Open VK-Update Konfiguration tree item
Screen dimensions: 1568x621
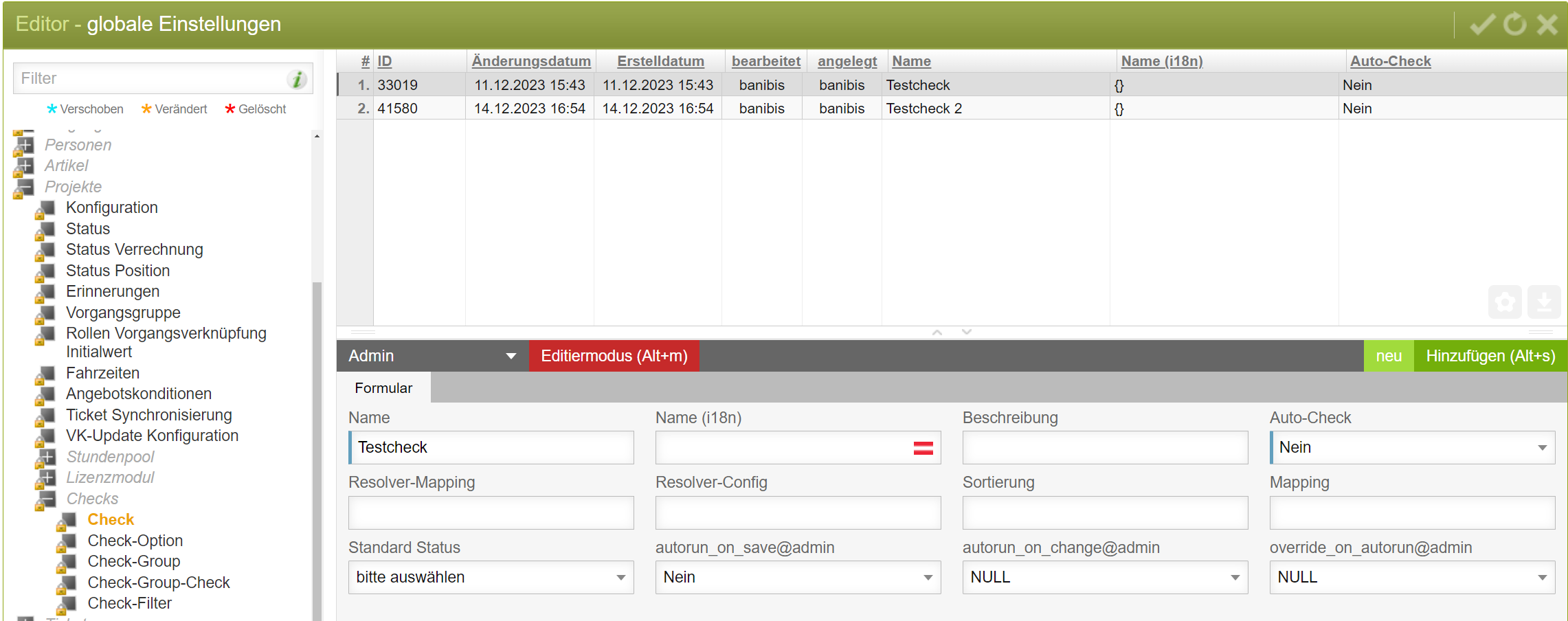click(152, 436)
